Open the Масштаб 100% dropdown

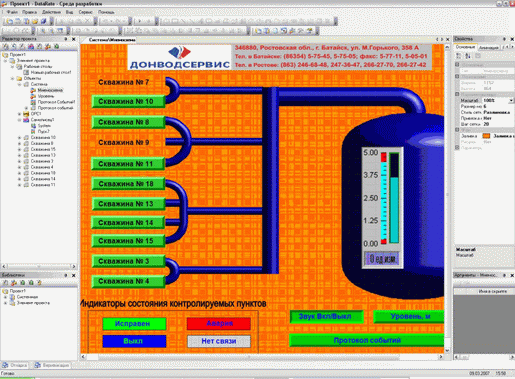coord(511,100)
